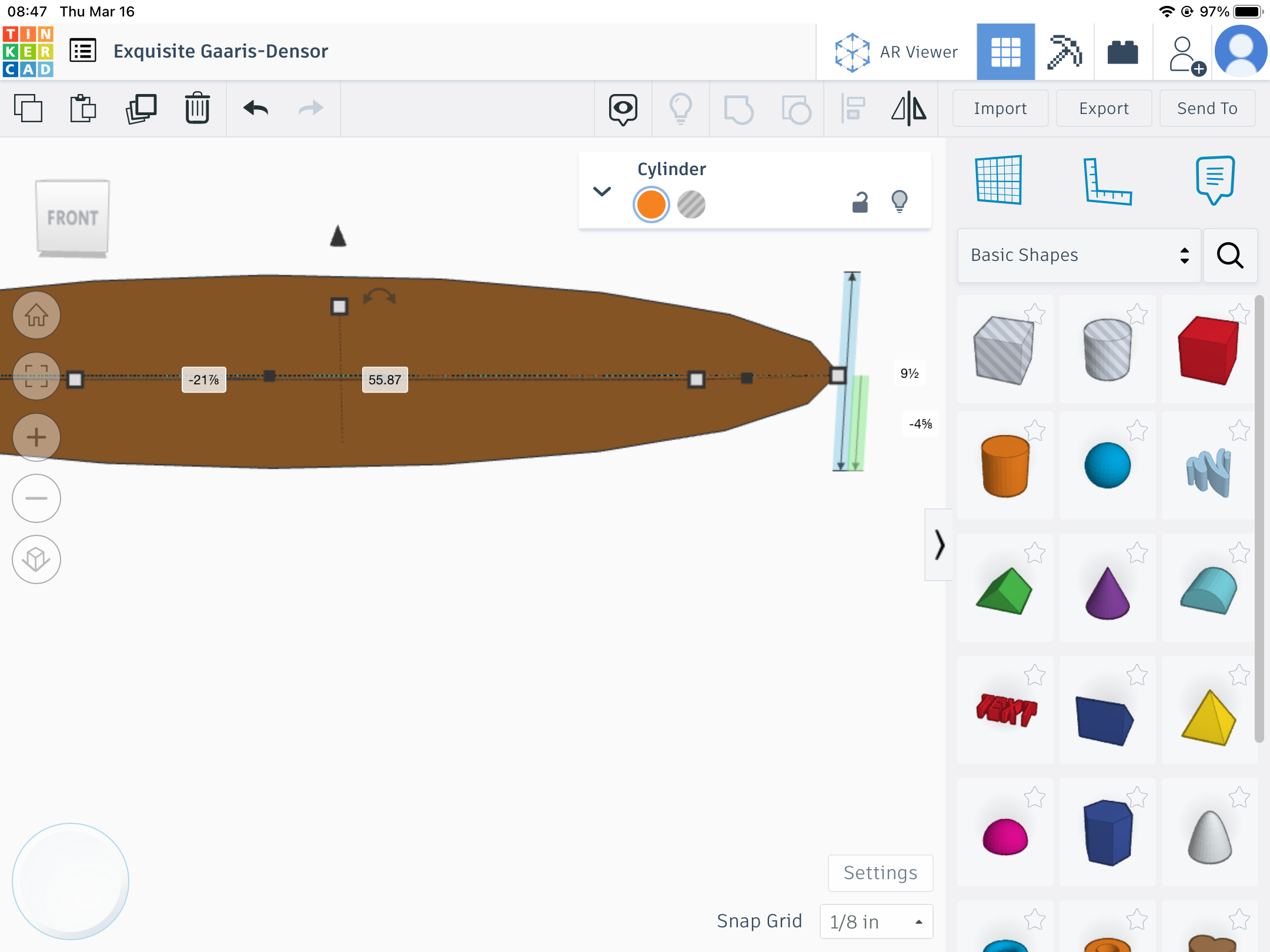Click the Send To button
1270x952 pixels.
(x=1207, y=107)
